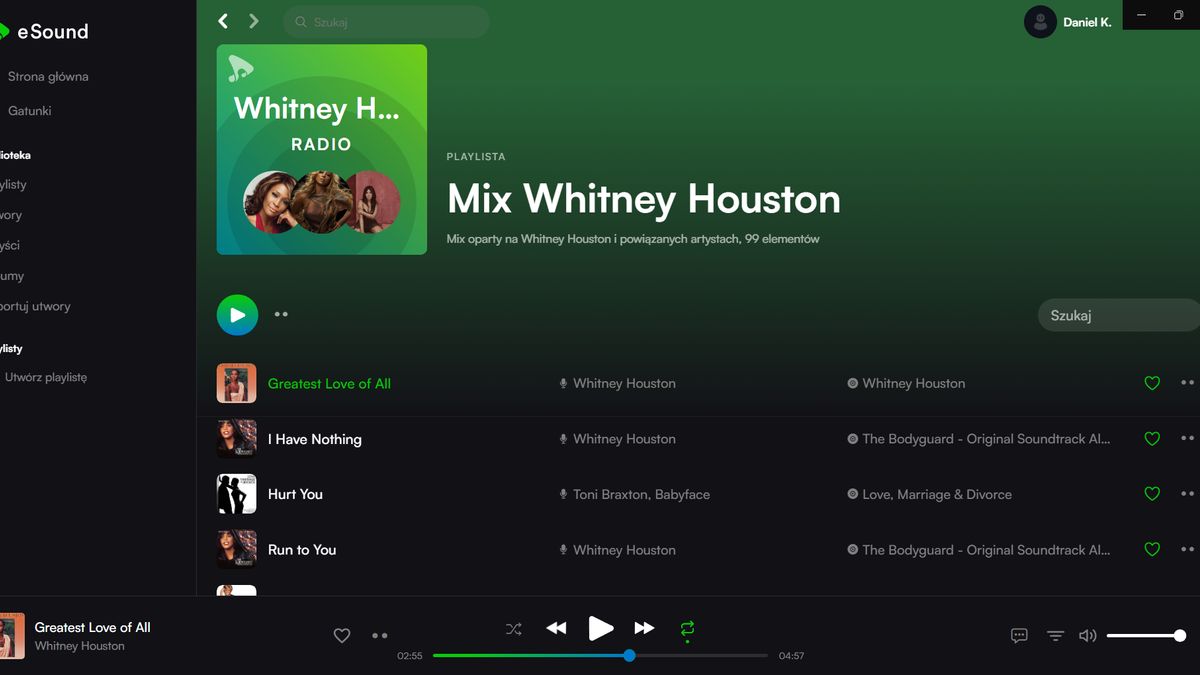Open Love, Marriage & Divorce album
Screen dimensions: 1200x675
937,494
